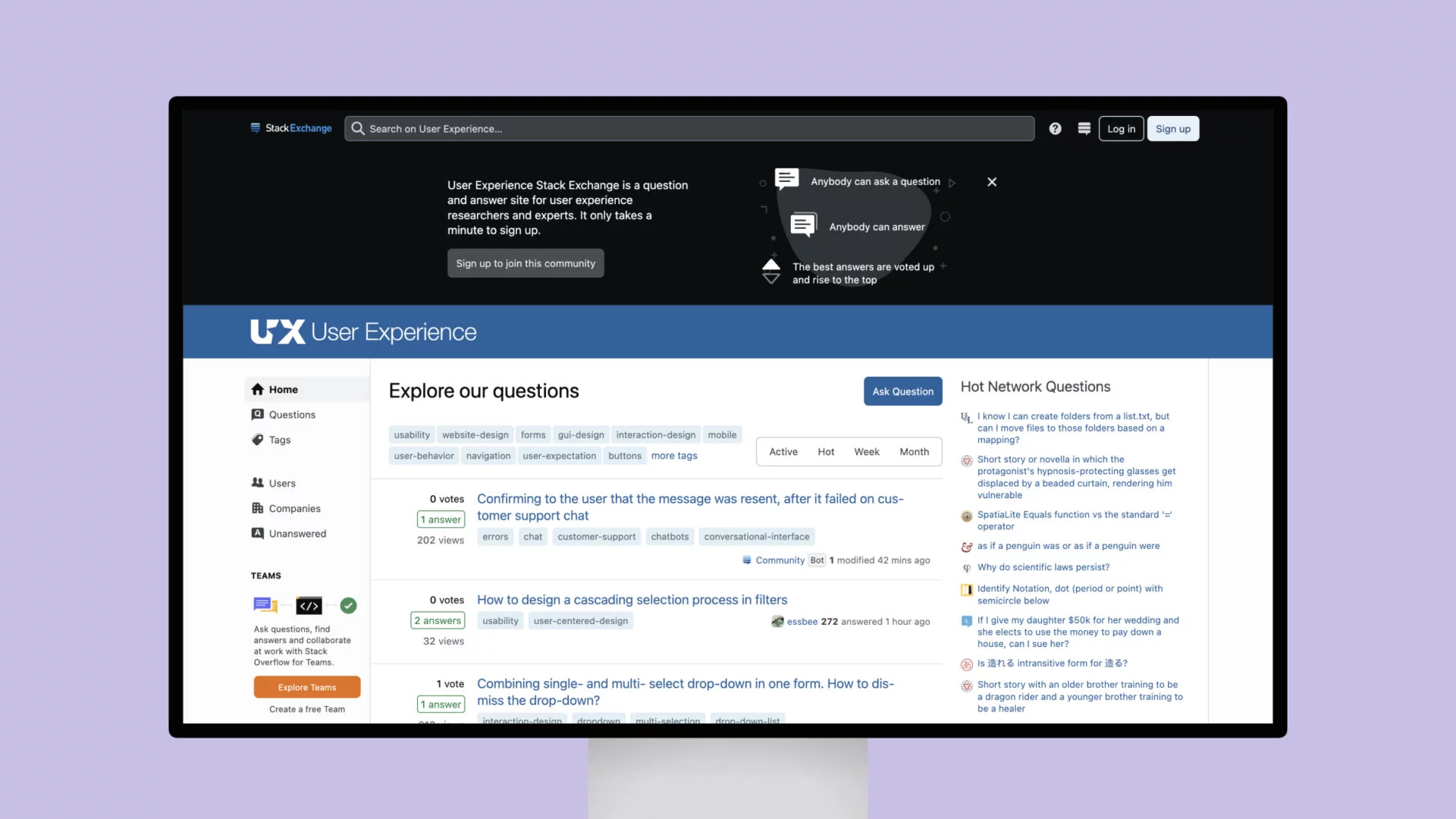Click 'Sign up to join this community'
1456x819 pixels.
click(526, 263)
